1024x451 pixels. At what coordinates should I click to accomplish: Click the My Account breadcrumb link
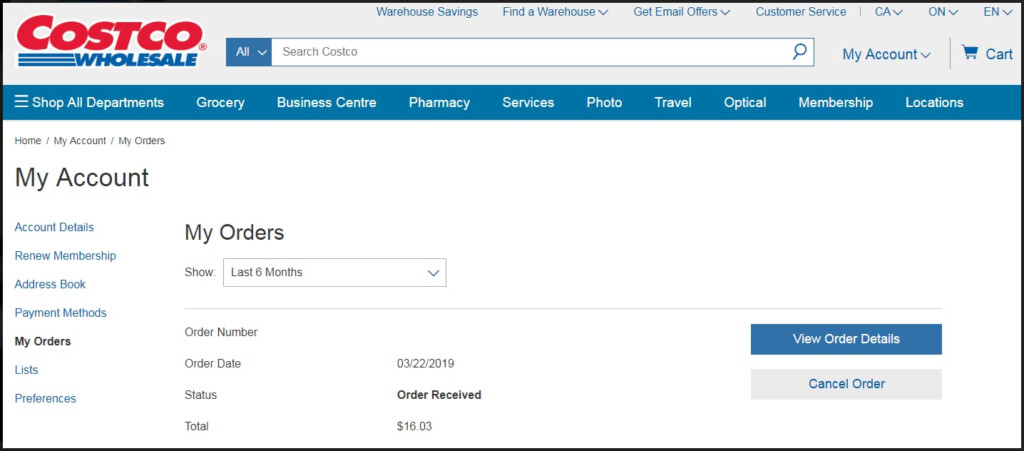80,140
